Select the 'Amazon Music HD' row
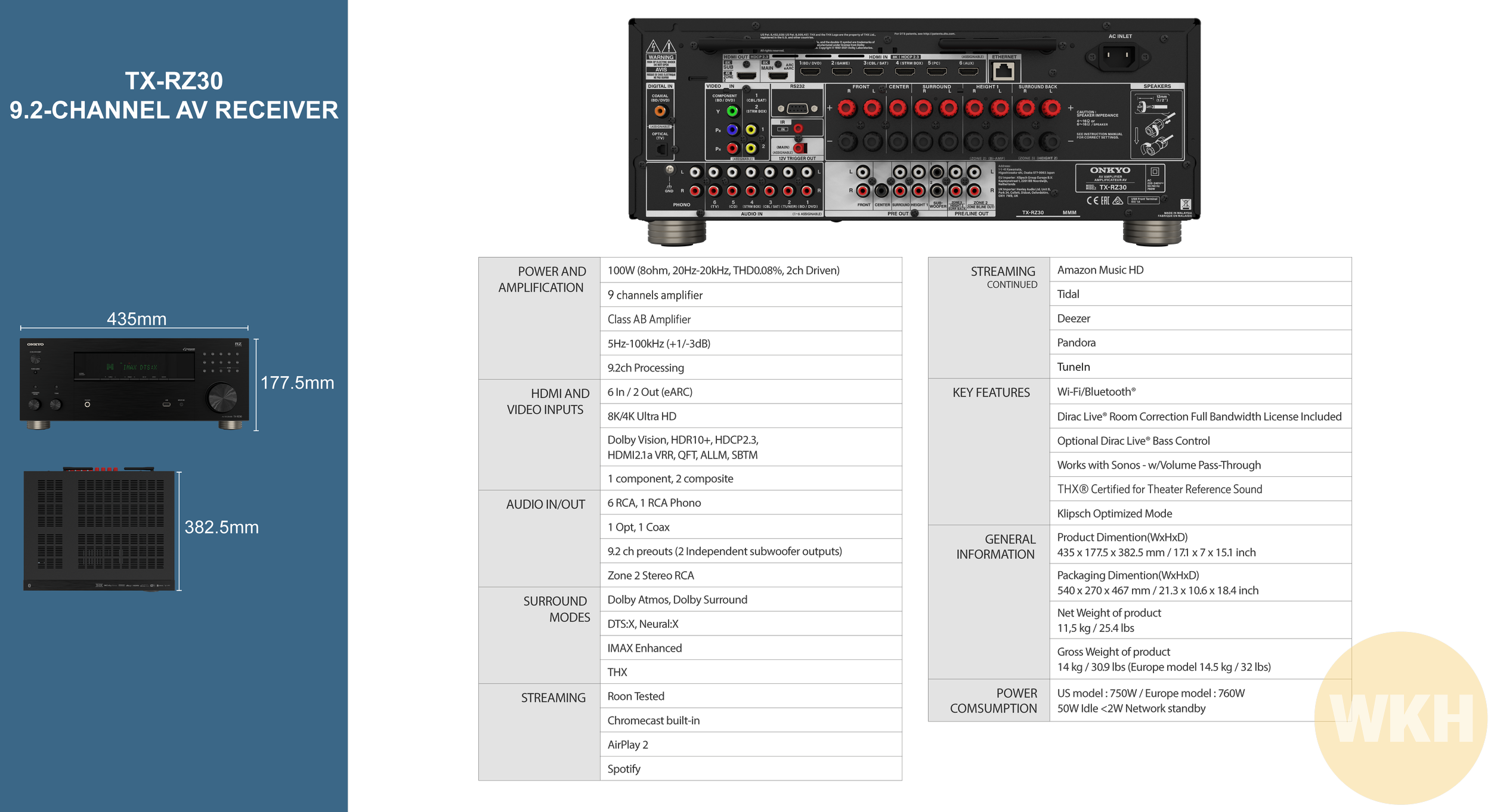The width and height of the screenshot is (1491, 812). coord(1200,269)
